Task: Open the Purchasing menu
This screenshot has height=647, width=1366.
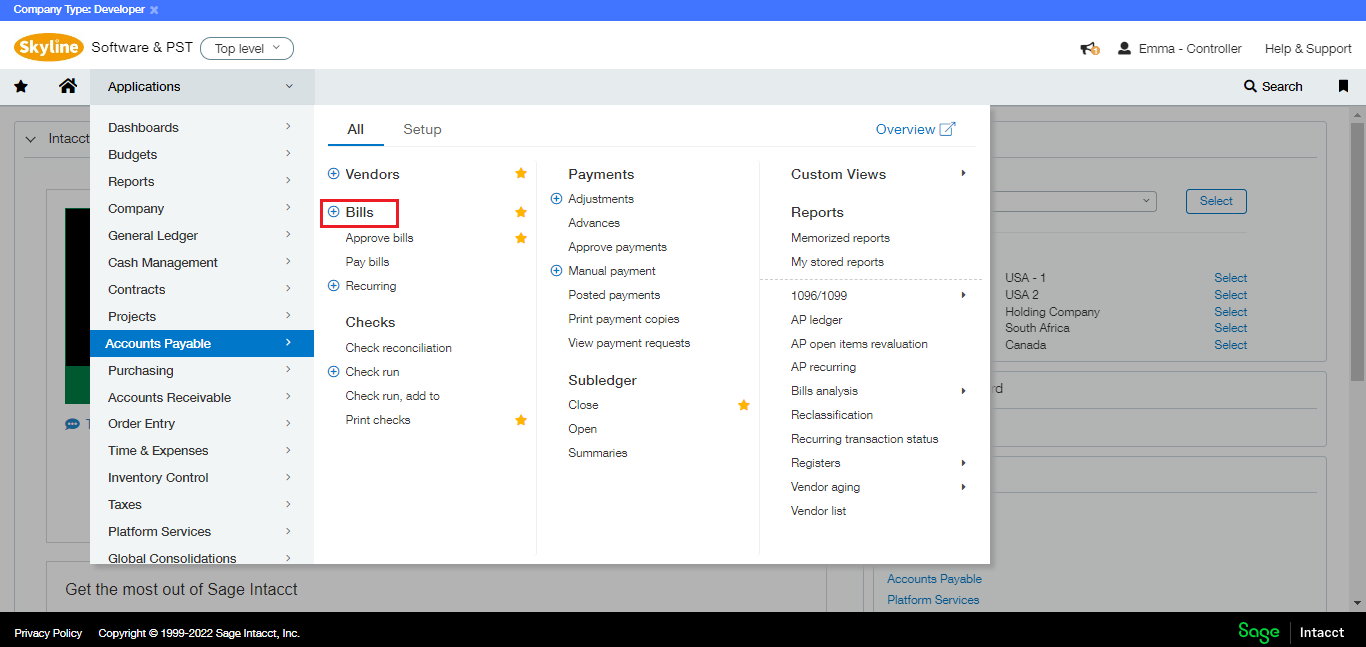Action: pos(202,370)
